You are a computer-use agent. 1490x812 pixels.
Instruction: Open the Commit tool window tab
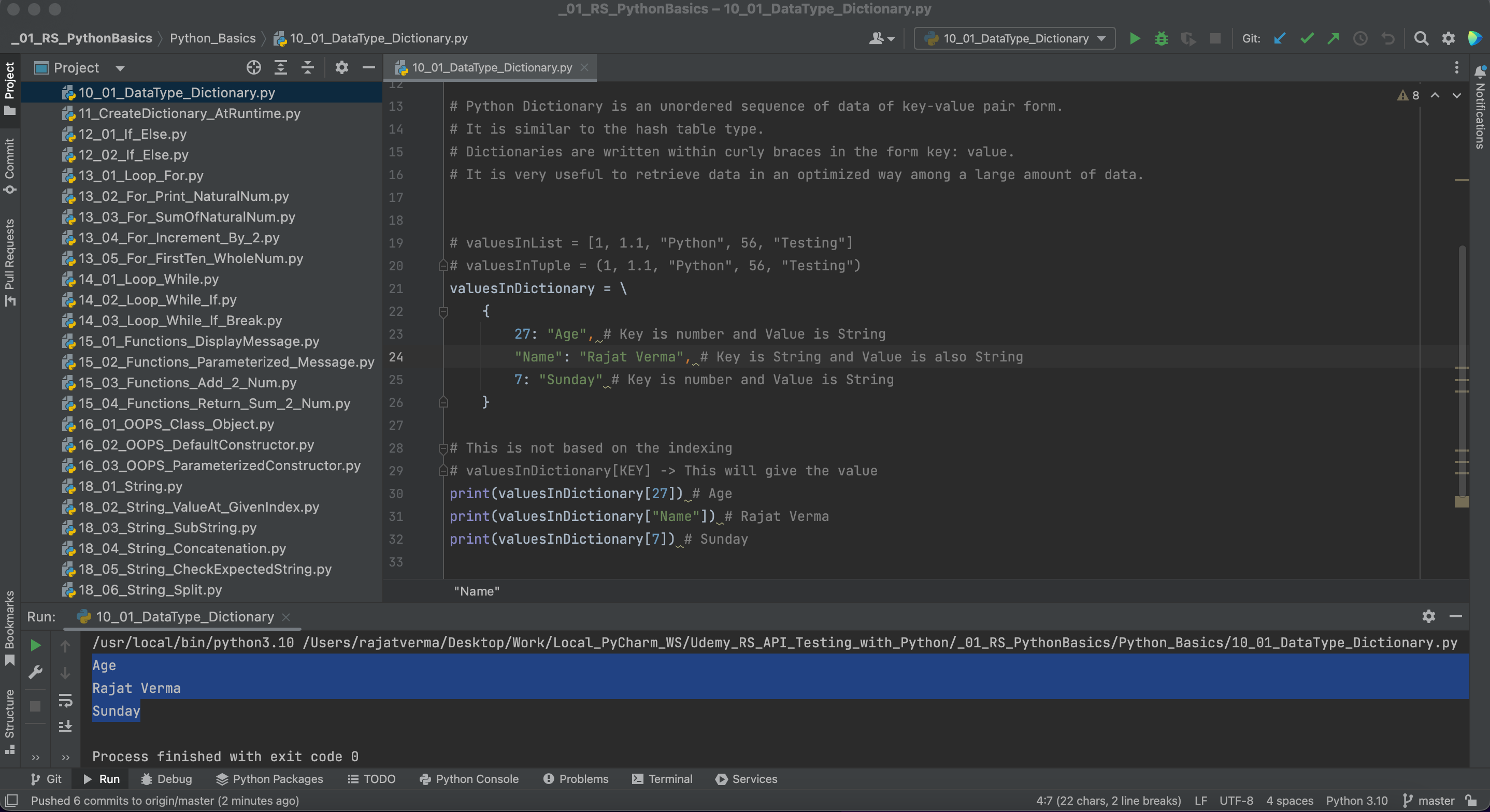pyautogui.click(x=10, y=165)
